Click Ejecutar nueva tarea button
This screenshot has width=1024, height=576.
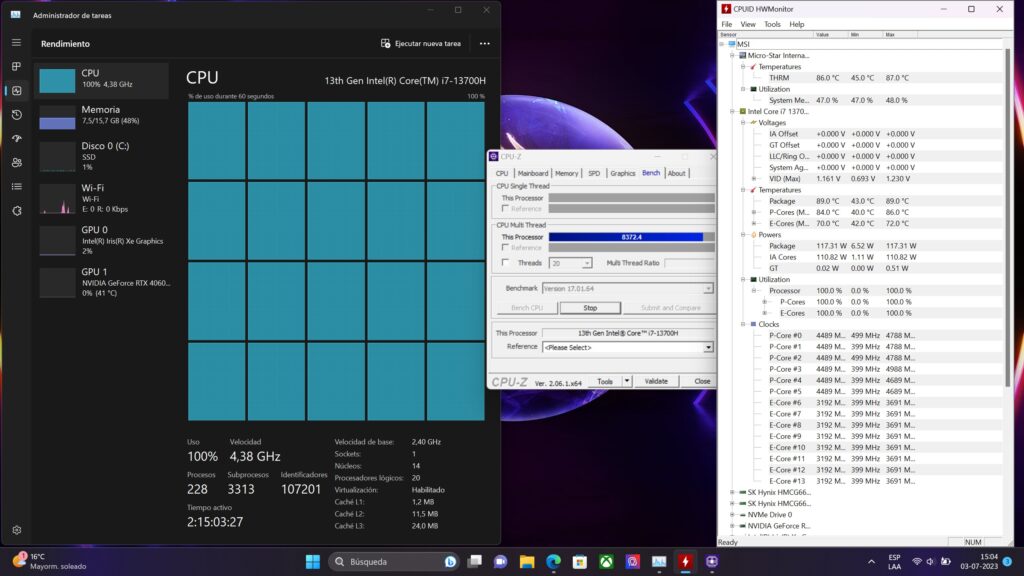coord(421,44)
